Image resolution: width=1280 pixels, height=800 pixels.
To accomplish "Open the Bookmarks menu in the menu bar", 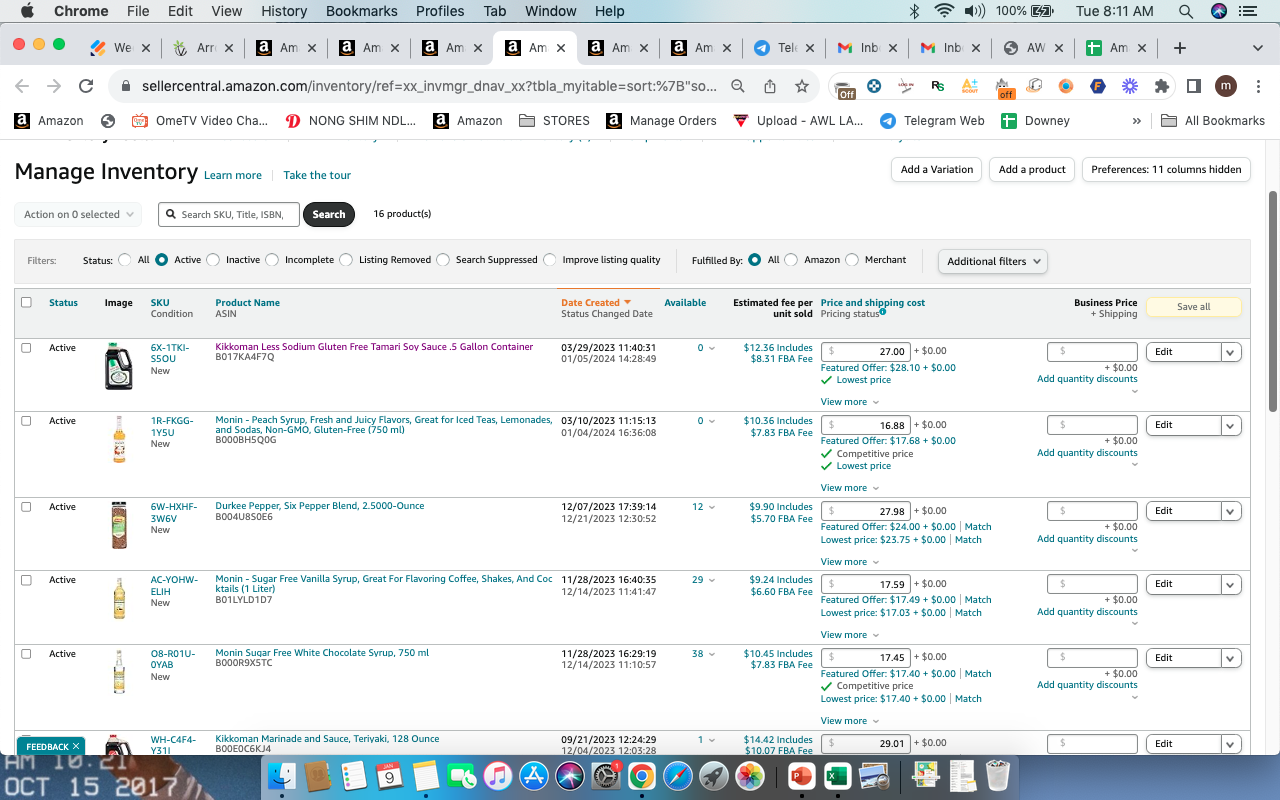I will click(x=361, y=11).
